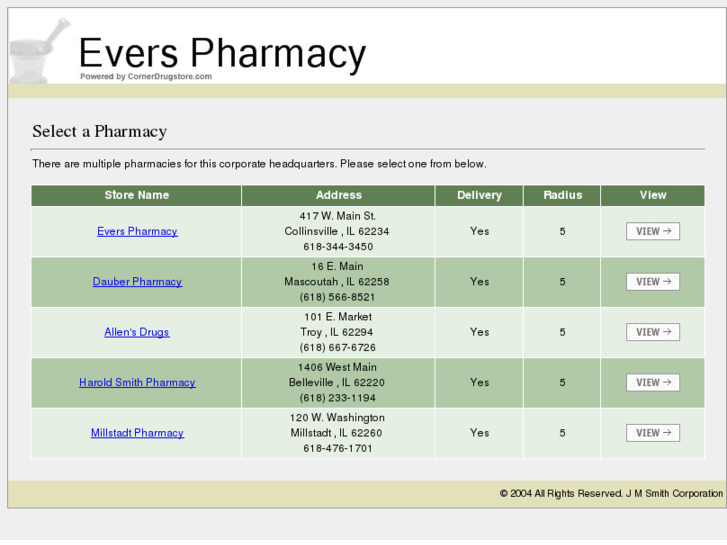727x545 pixels.
Task: Click the multiple pharmacies instruction sentence
Action: tap(259, 164)
